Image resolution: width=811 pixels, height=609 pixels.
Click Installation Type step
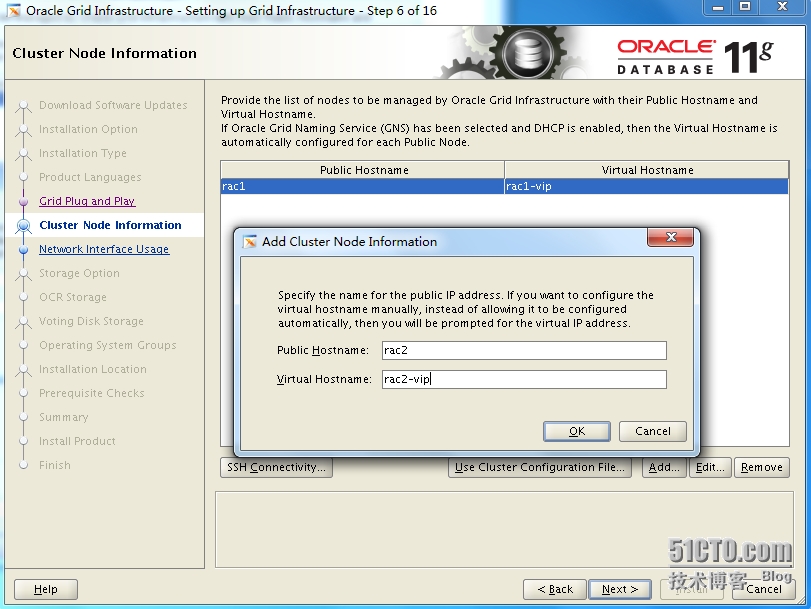[x=83, y=153]
